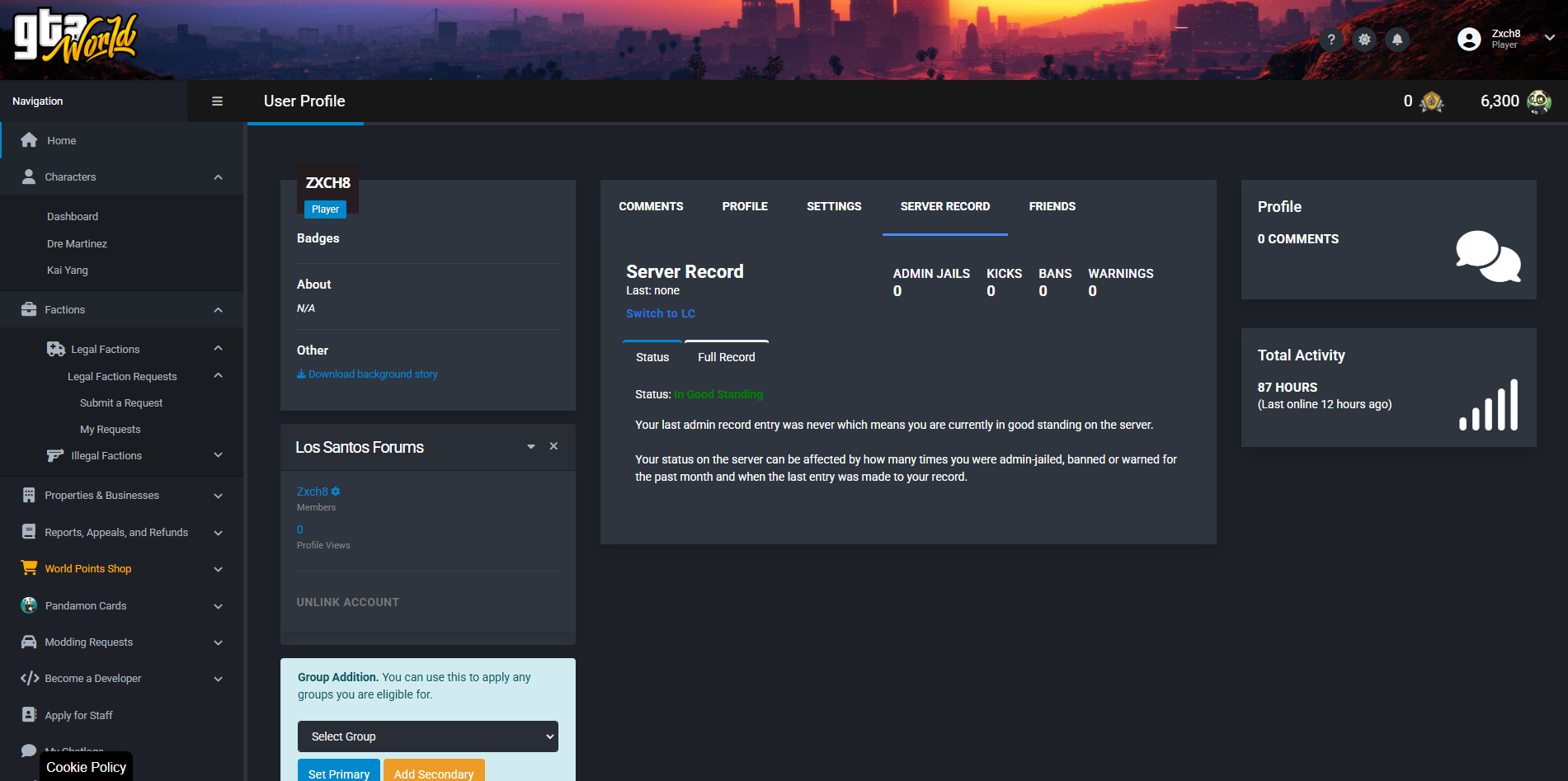Click the Zxch8 user avatar icon
The image size is (1568, 781).
1469,40
